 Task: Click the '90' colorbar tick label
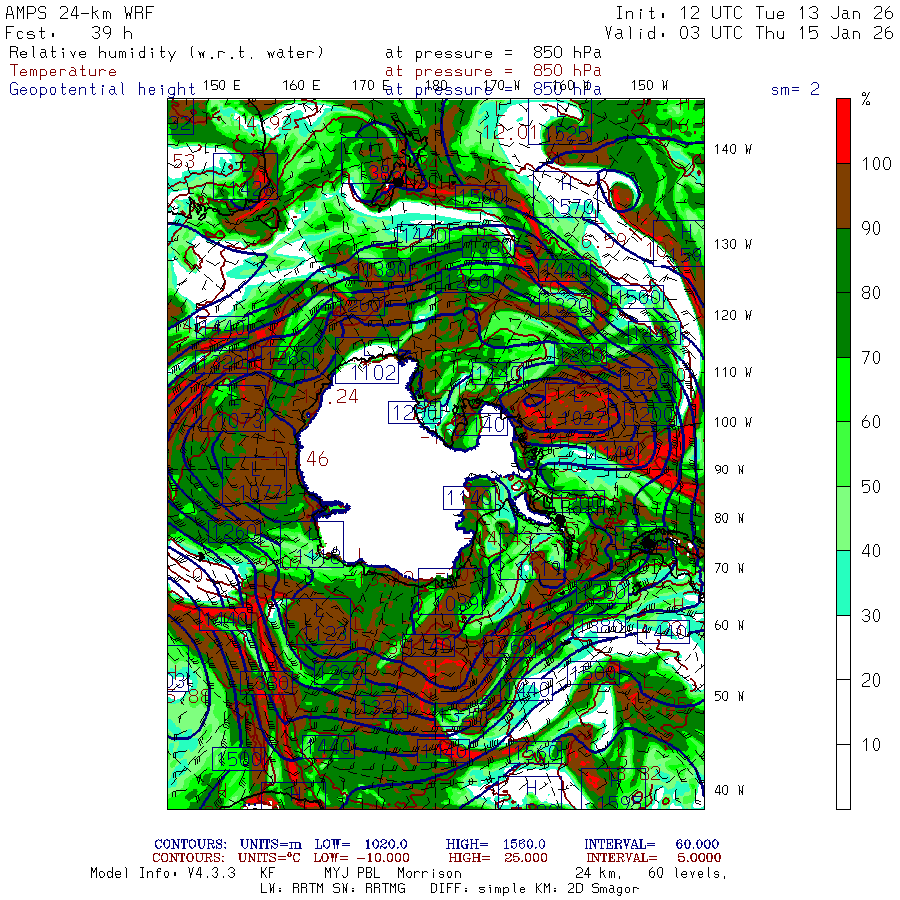coord(871,228)
